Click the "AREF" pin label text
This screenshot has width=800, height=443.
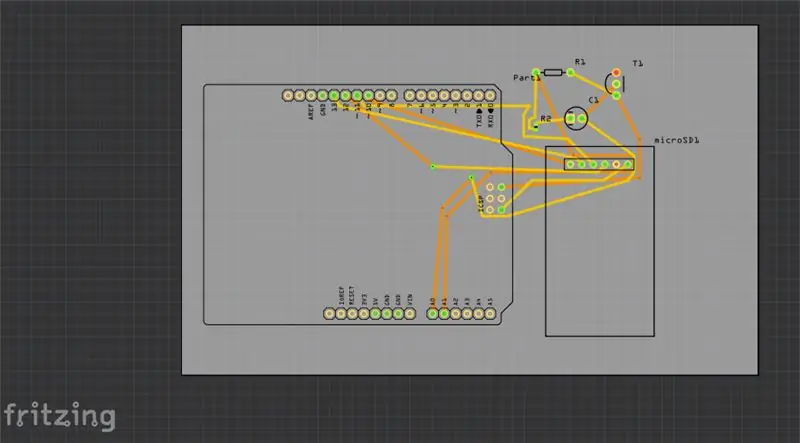click(x=311, y=112)
